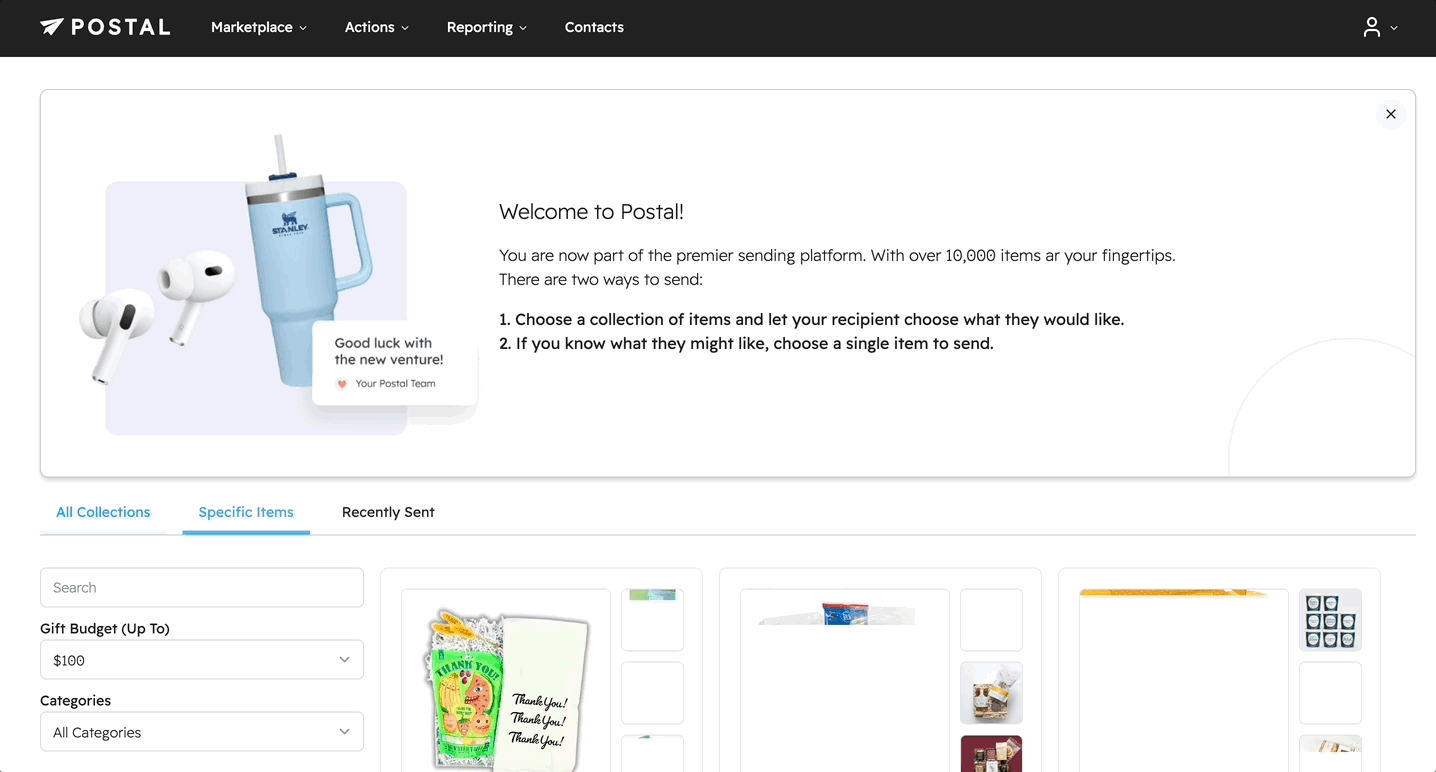Expand the Marketplace menu
Screen dimensions: 1436x772
(258, 27)
